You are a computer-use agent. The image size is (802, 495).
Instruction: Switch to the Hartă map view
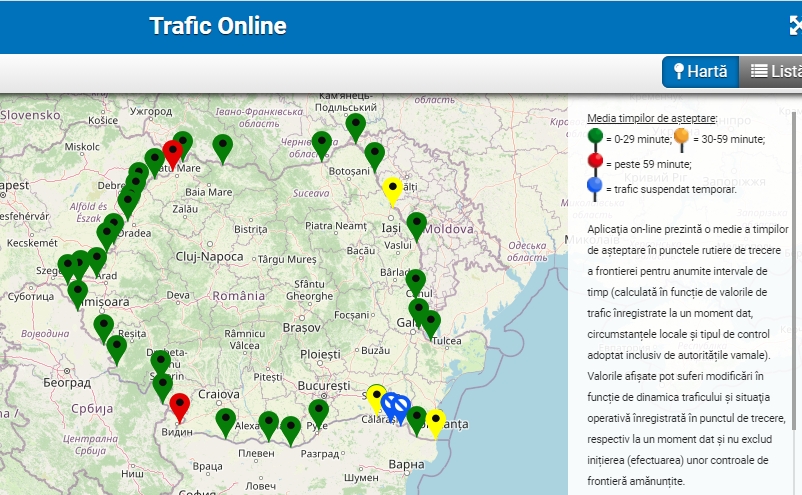pos(700,71)
